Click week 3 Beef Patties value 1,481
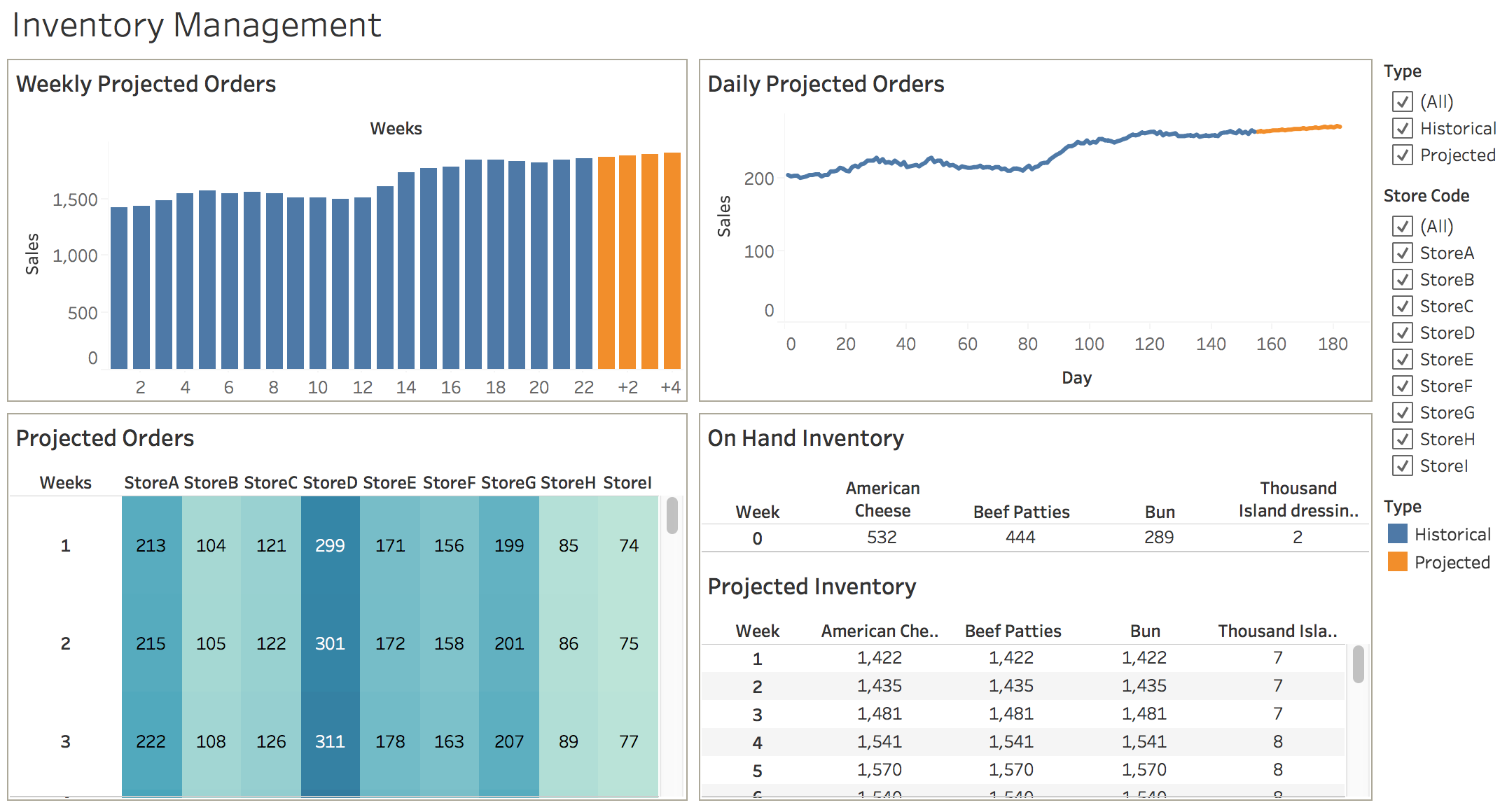The image size is (1507, 812). [1011, 713]
